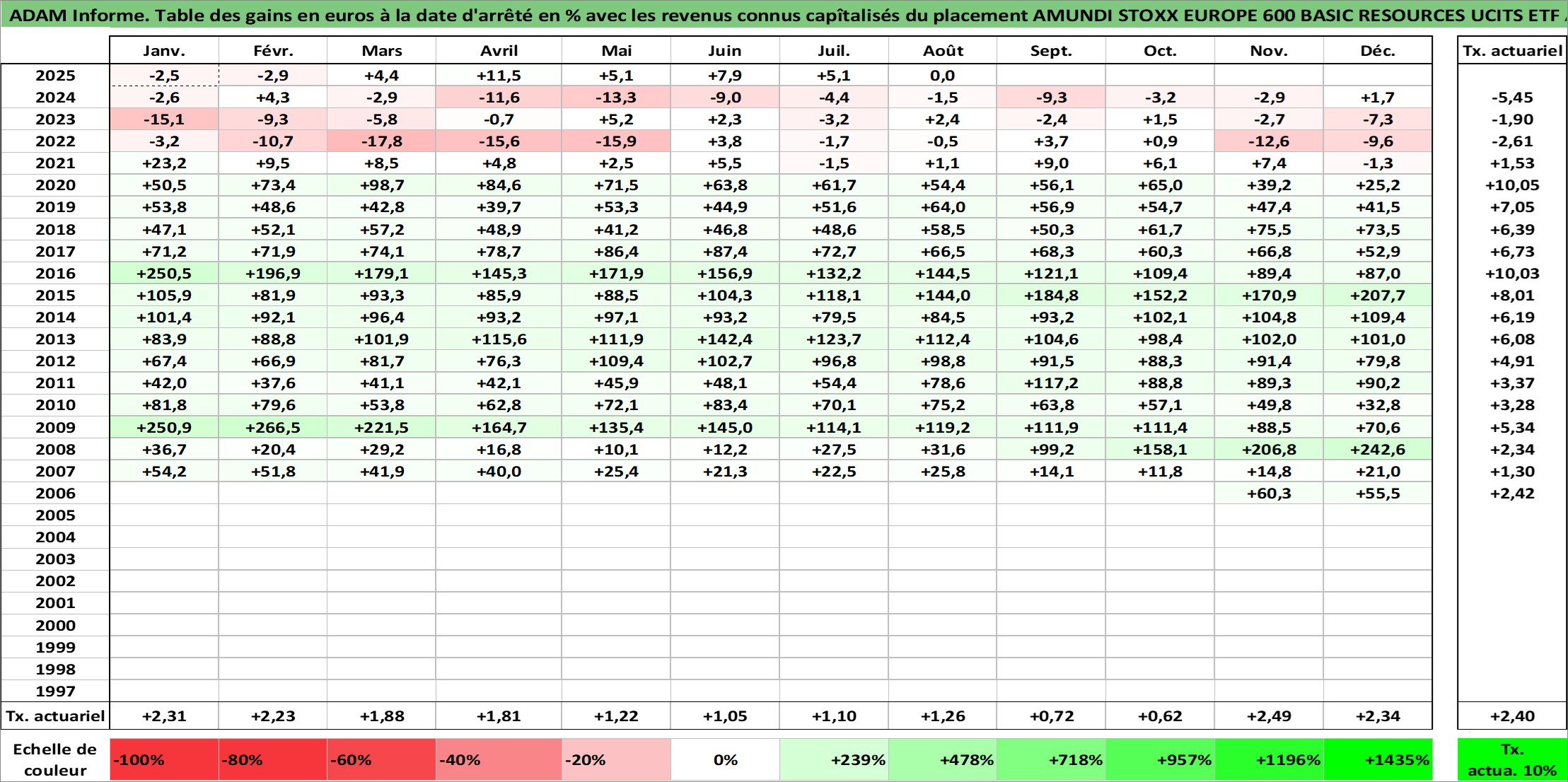Click the +1435% bright green swatch
Image resolution: width=1568 pixels, height=782 pixels.
coord(1378,760)
